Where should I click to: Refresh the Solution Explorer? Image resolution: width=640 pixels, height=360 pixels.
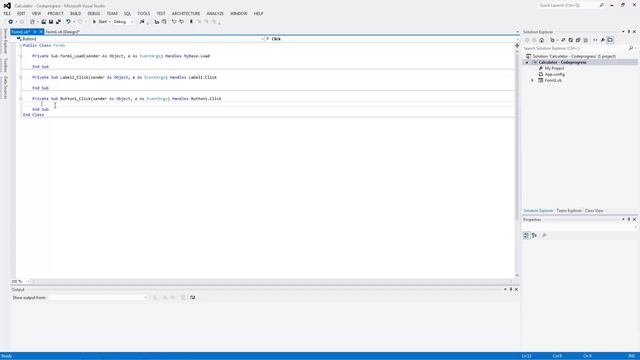(571, 40)
